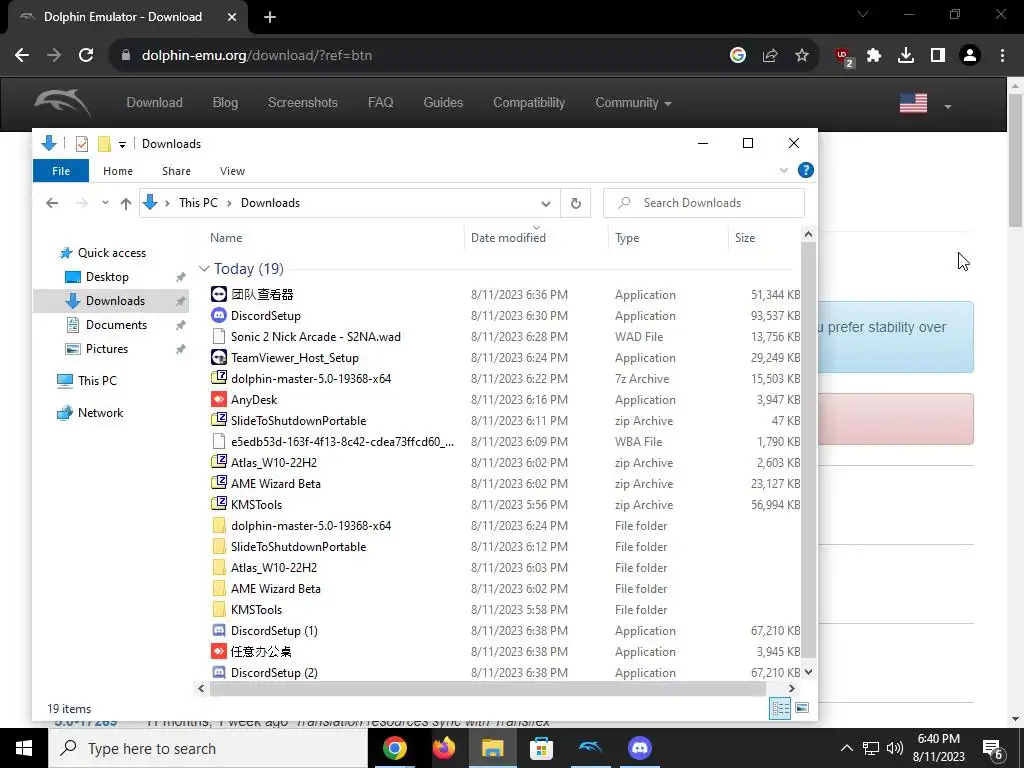Open the Blog link on Dolphin site
Viewport: 1024px width, 768px height.
pyautogui.click(x=225, y=103)
